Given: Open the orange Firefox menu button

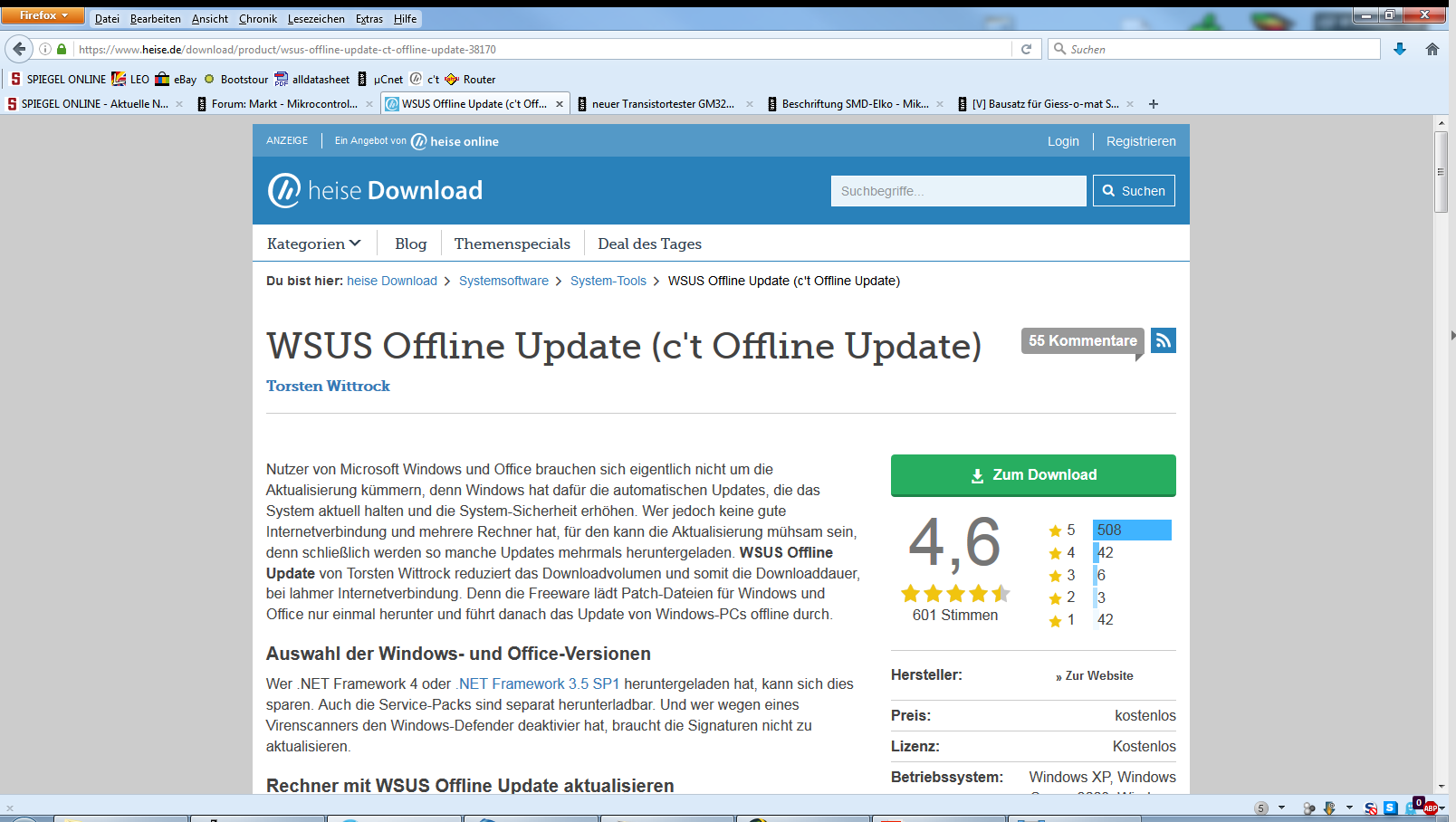Looking at the screenshot, I should 43,15.
